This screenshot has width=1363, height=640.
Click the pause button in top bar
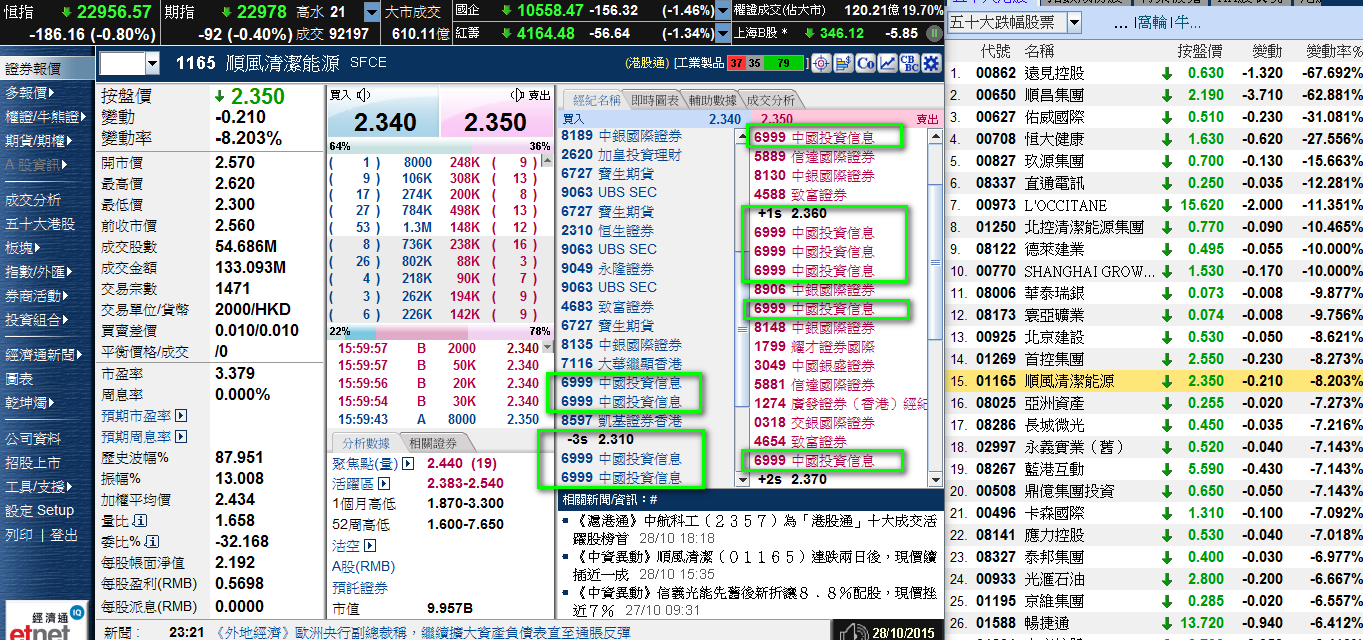(x=934, y=33)
